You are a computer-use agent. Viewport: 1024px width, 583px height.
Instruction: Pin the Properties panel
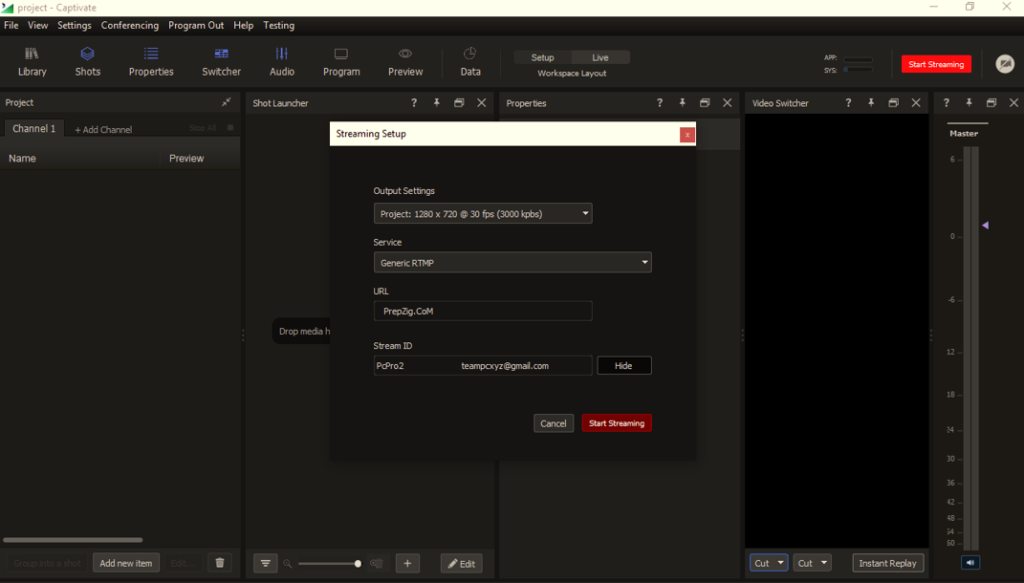[682, 103]
